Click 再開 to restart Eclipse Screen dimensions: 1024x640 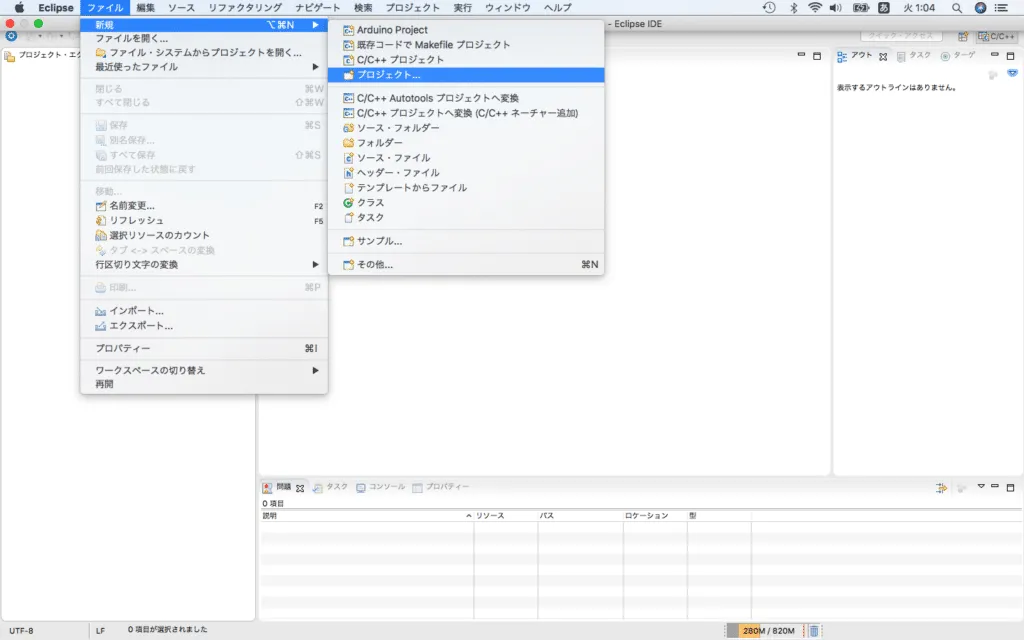(x=204, y=385)
